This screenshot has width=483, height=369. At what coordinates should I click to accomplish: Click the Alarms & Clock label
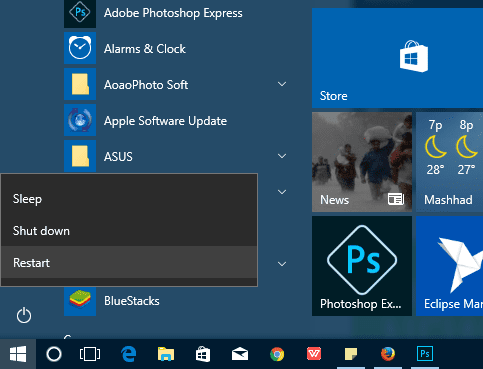145,49
